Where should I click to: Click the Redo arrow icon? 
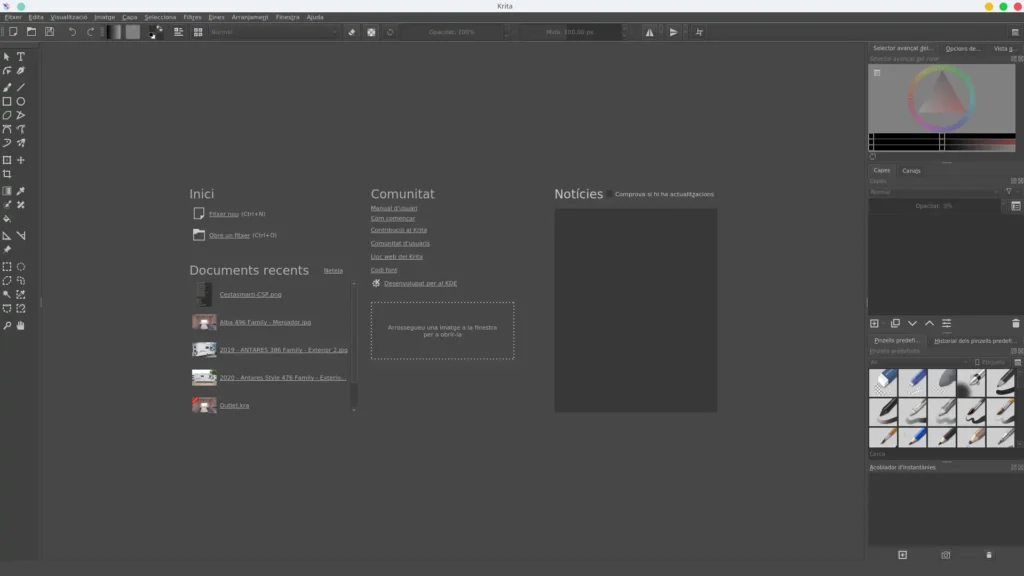91,31
